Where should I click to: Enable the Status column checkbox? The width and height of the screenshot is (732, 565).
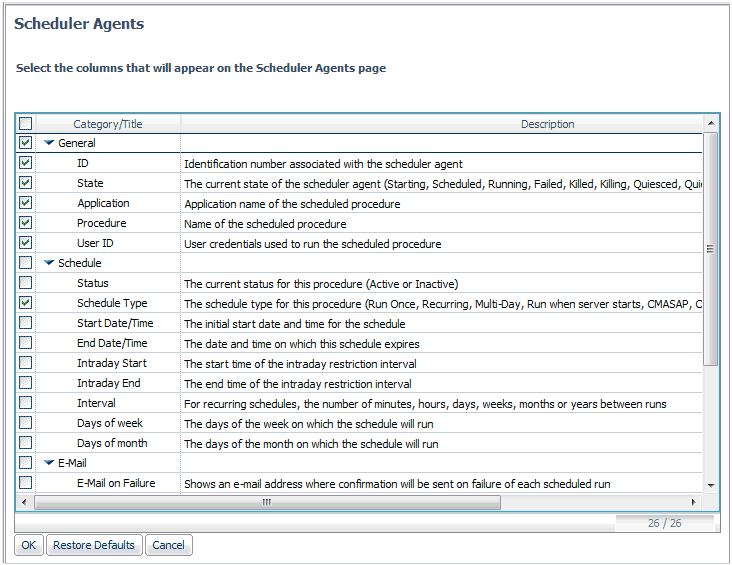click(x=25, y=282)
